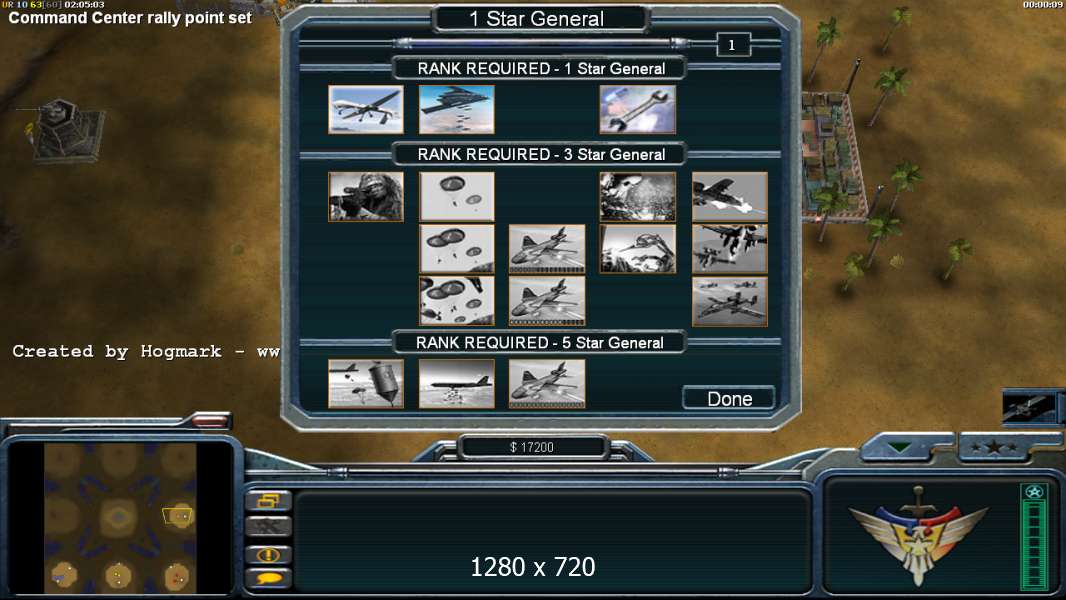
Task: Select the five-star Spectre Gunship icon
Action: (547, 384)
